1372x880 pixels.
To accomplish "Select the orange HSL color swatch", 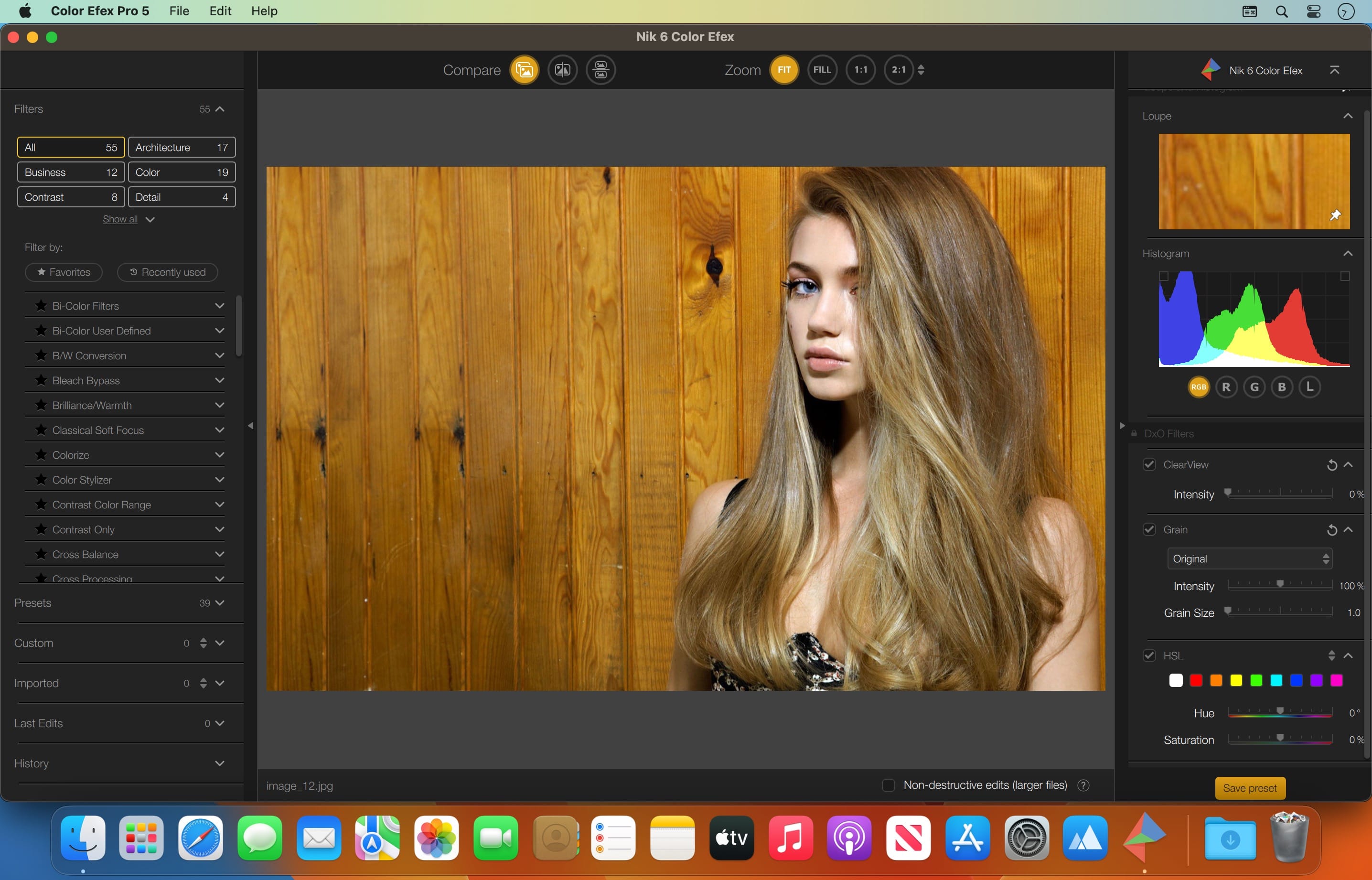I will (x=1215, y=681).
